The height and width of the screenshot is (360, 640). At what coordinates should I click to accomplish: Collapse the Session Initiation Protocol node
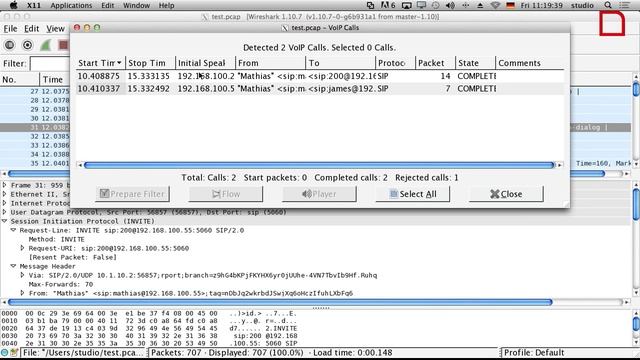[4, 221]
